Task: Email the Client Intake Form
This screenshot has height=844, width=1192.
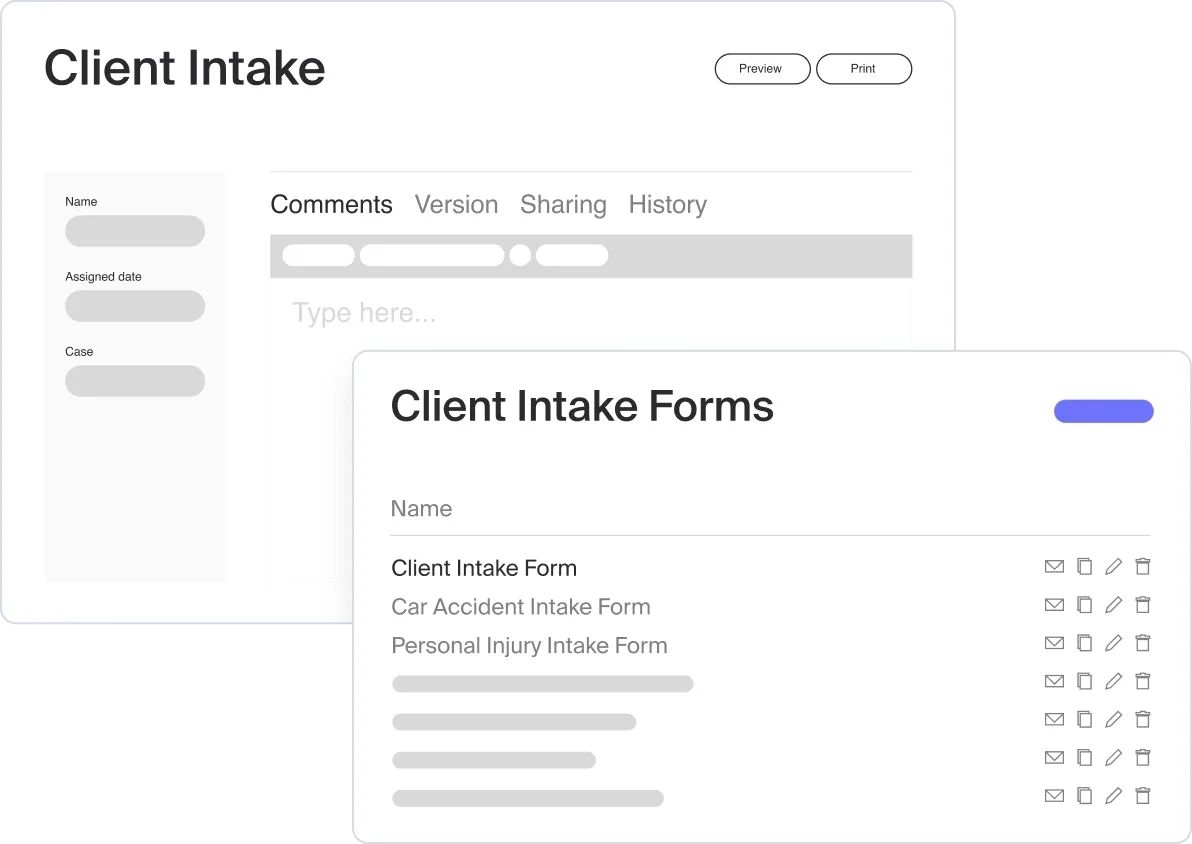Action: 1054,567
